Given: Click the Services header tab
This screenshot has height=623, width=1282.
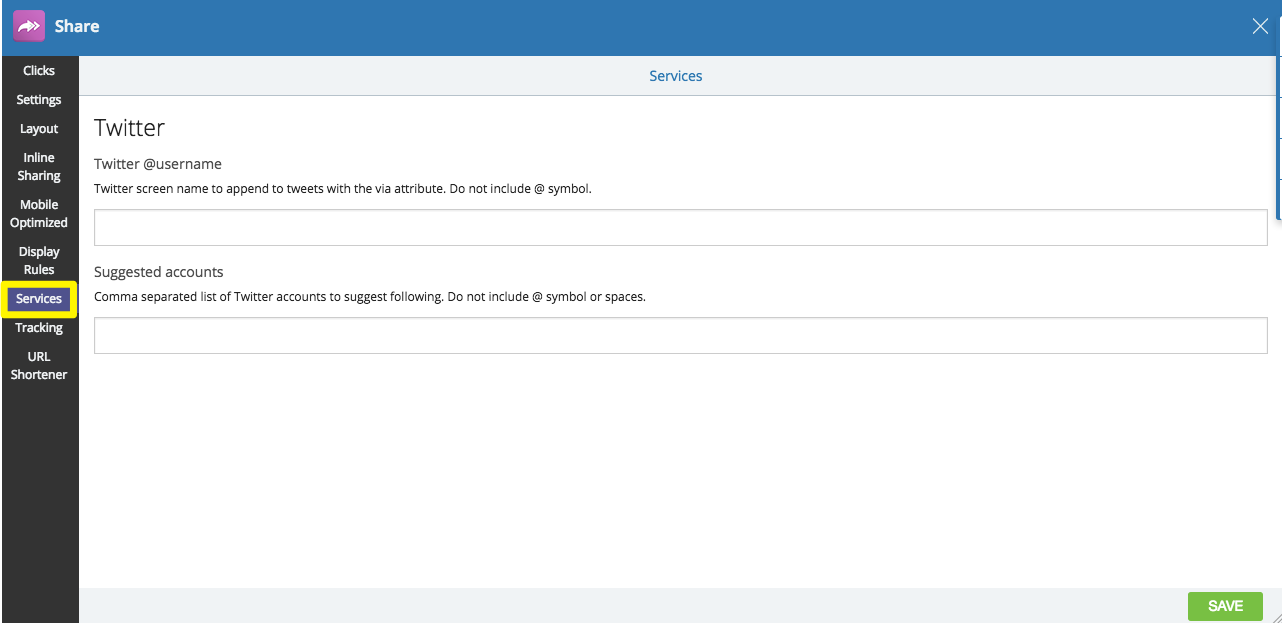Looking at the screenshot, I should pos(676,76).
